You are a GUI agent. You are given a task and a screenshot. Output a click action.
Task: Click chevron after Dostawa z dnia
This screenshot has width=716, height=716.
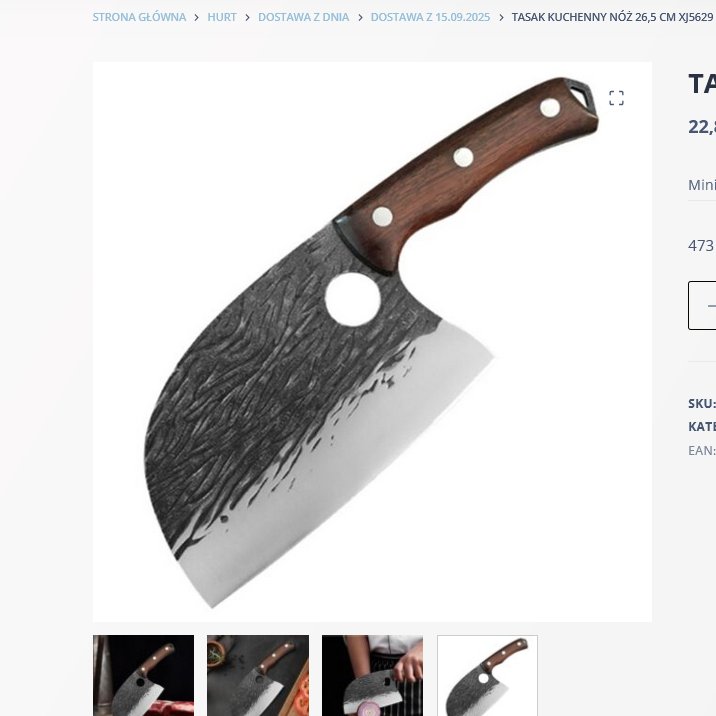[360, 18]
